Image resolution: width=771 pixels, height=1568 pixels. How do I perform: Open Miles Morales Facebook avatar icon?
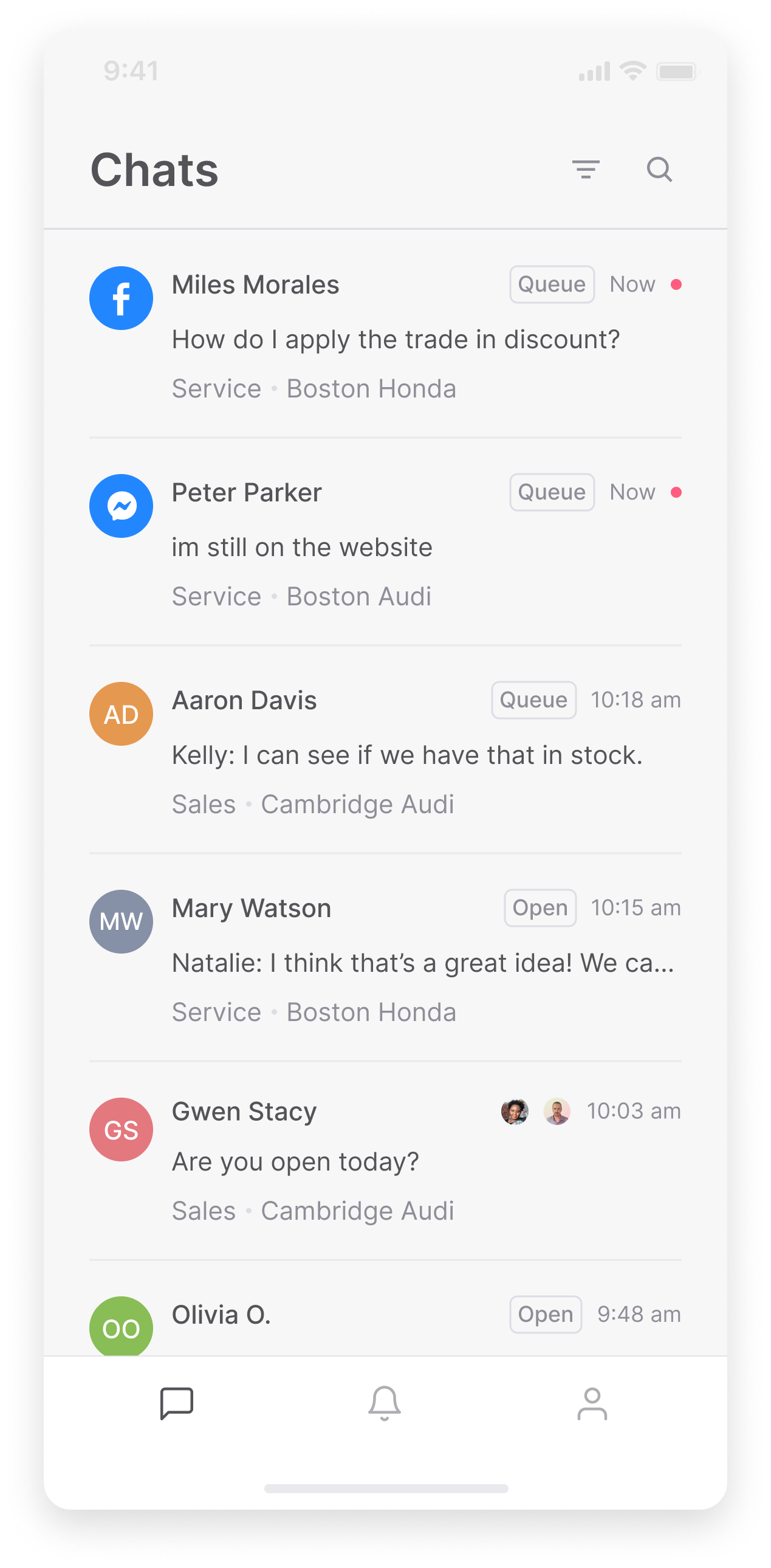tap(121, 298)
